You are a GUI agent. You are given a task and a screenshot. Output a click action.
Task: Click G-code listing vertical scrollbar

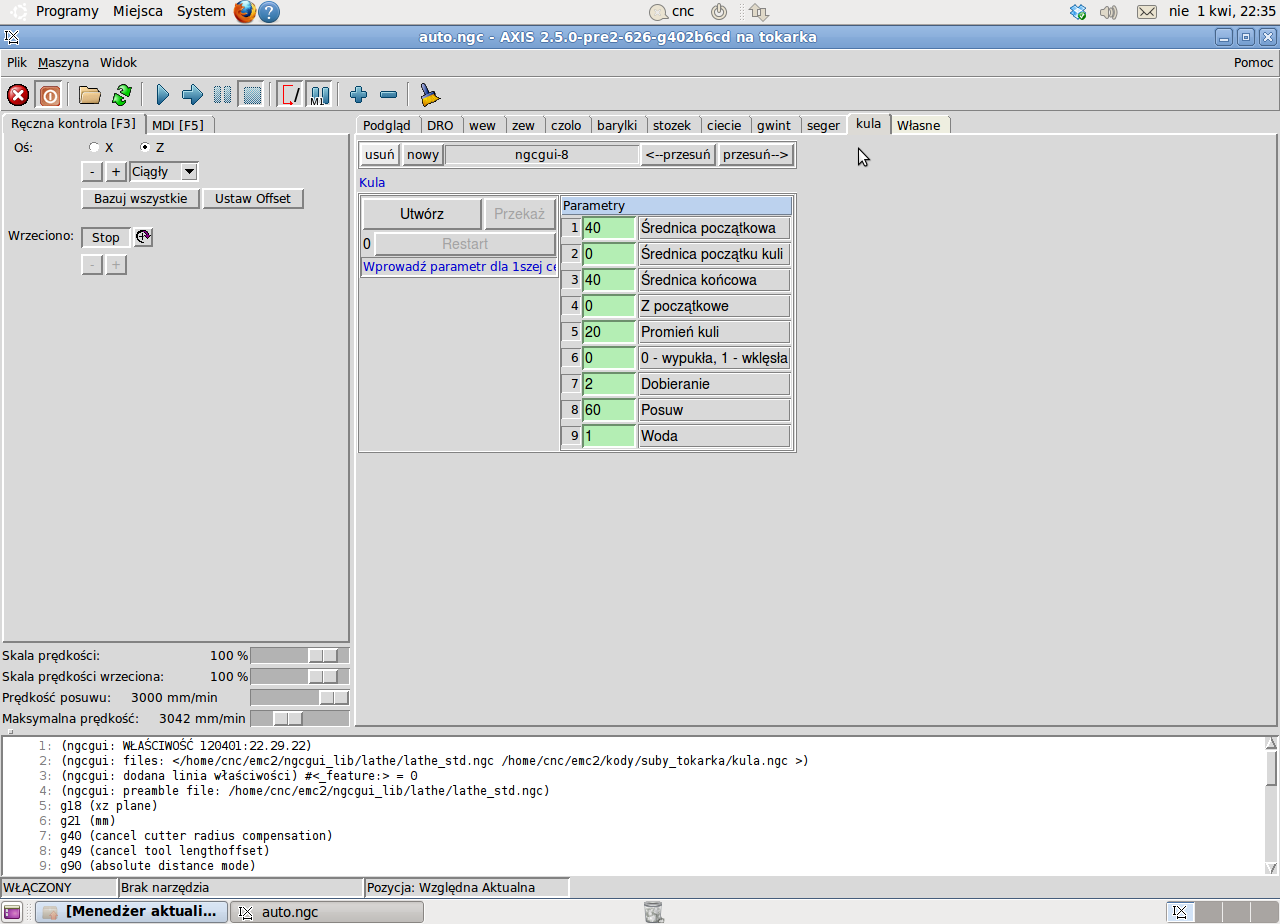click(x=1271, y=805)
